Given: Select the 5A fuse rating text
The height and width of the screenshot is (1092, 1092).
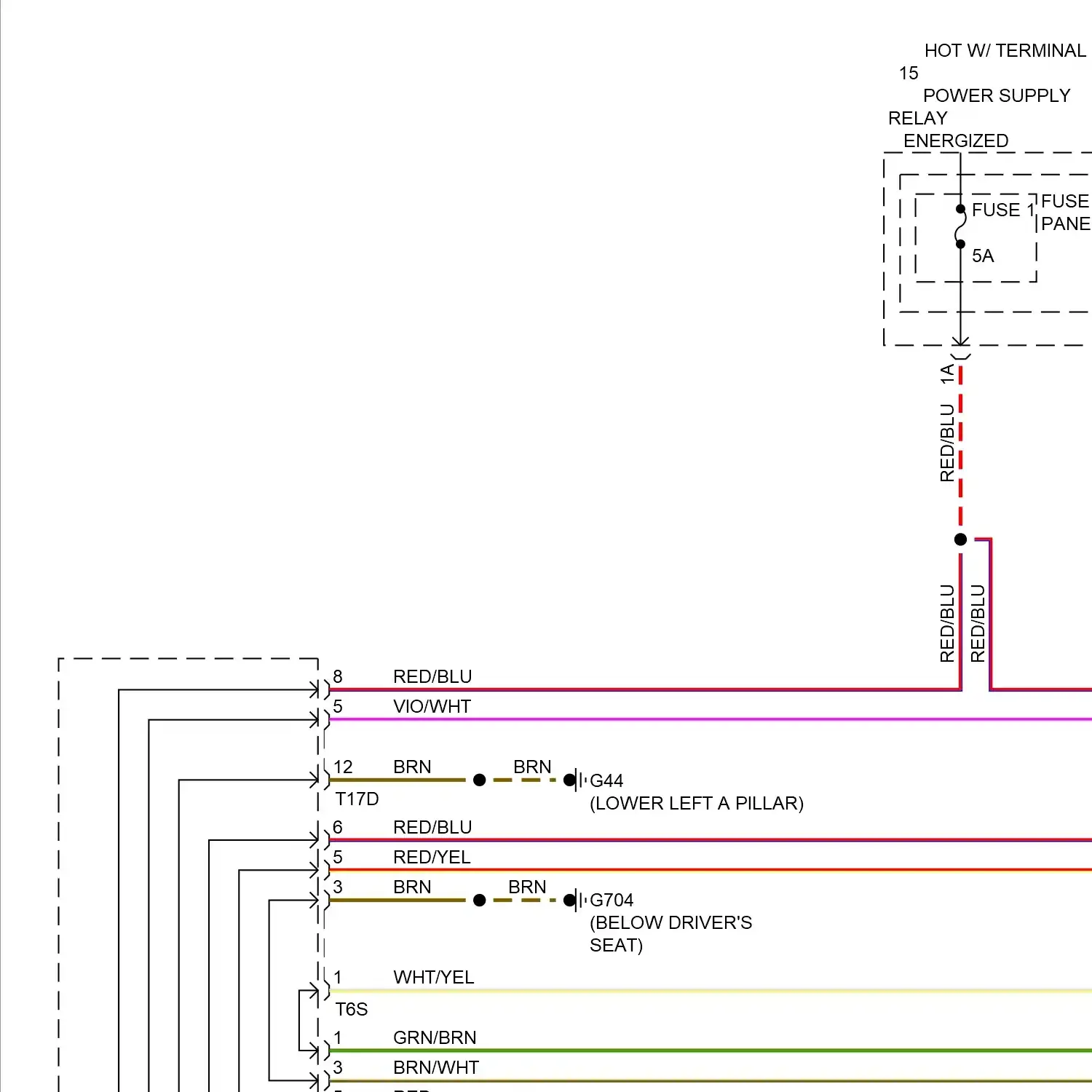Looking at the screenshot, I should click(x=983, y=256).
